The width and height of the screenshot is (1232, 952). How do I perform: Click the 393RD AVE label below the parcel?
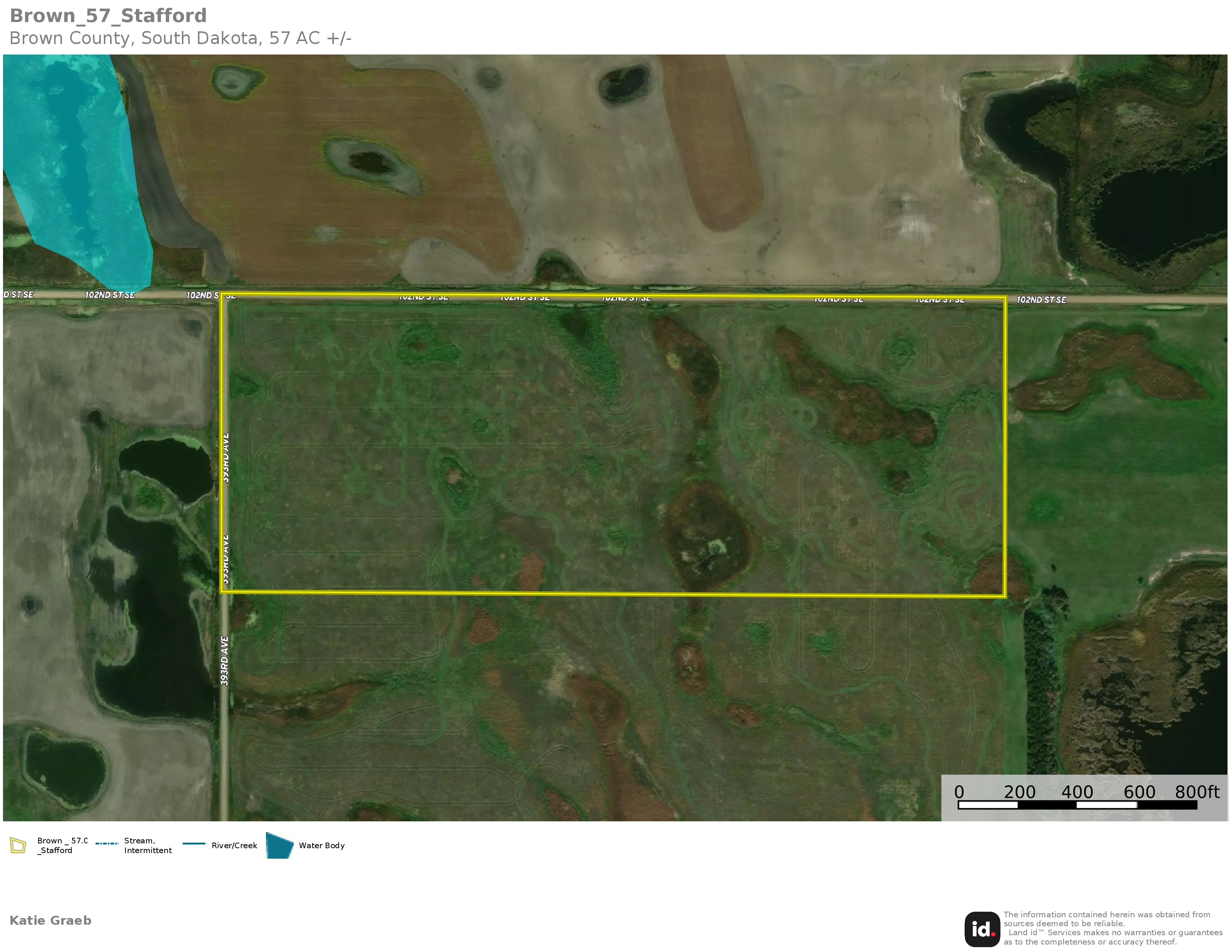click(x=224, y=661)
